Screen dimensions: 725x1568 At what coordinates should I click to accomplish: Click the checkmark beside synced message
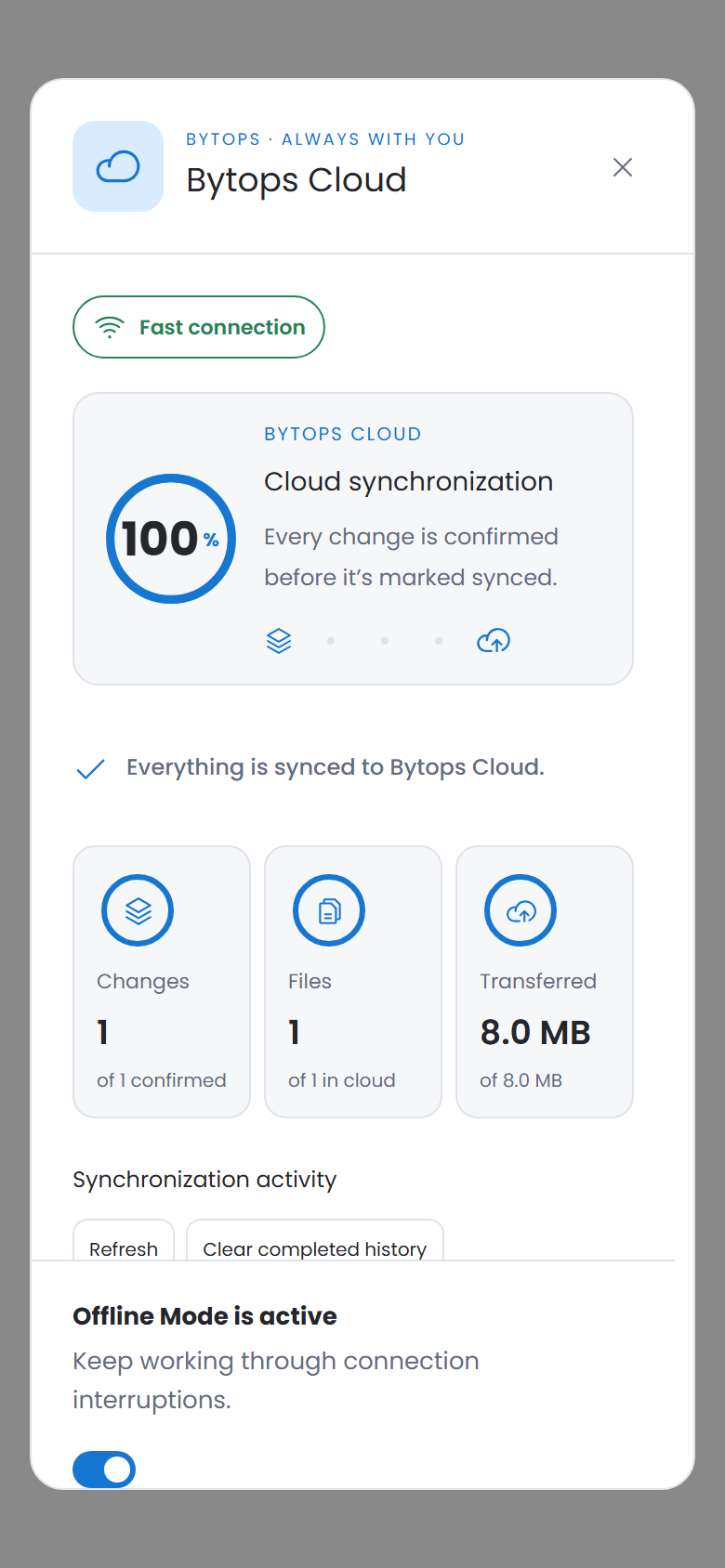tap(90, 769)
